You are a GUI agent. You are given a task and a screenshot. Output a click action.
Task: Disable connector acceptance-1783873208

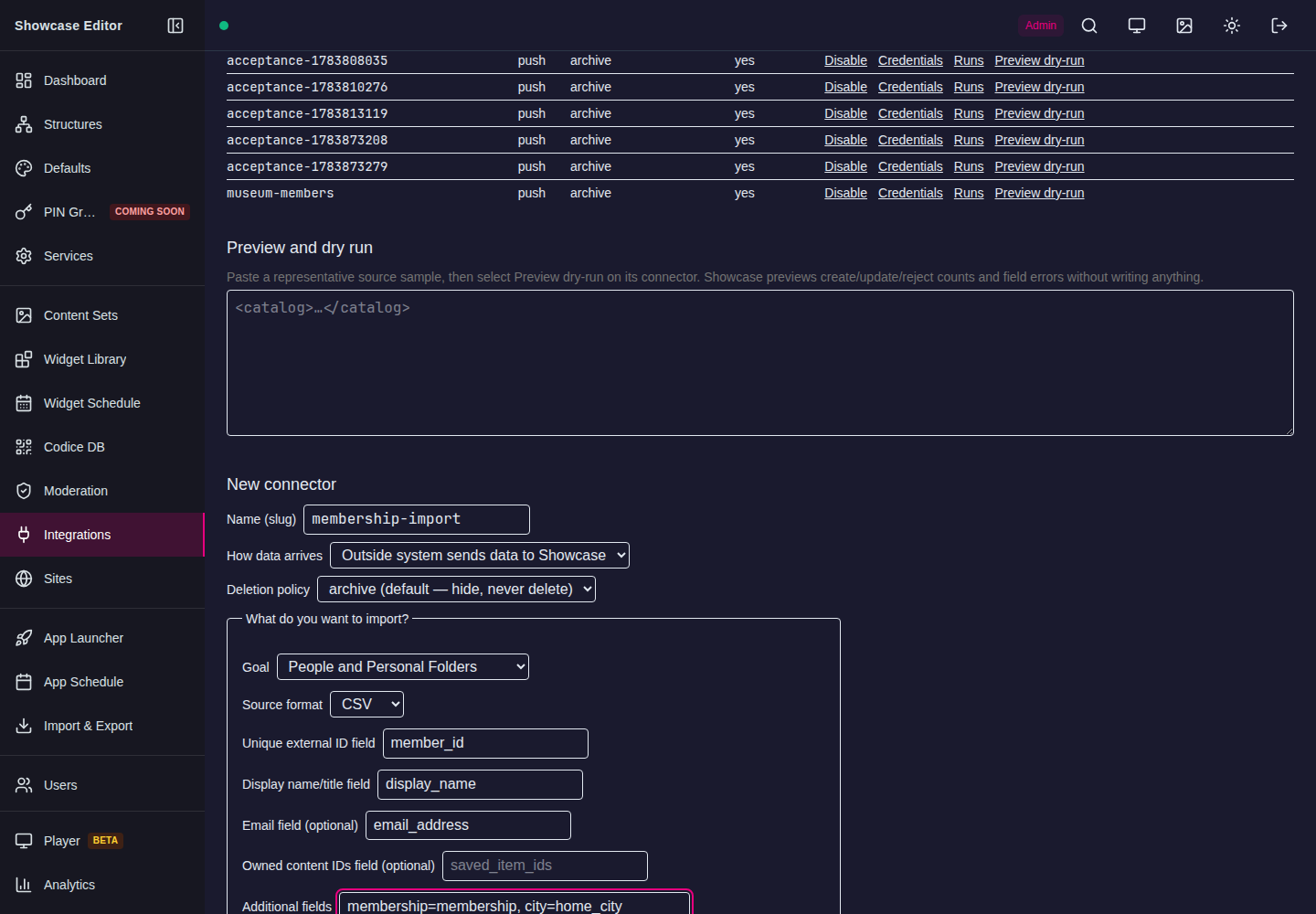coord(845,140)
